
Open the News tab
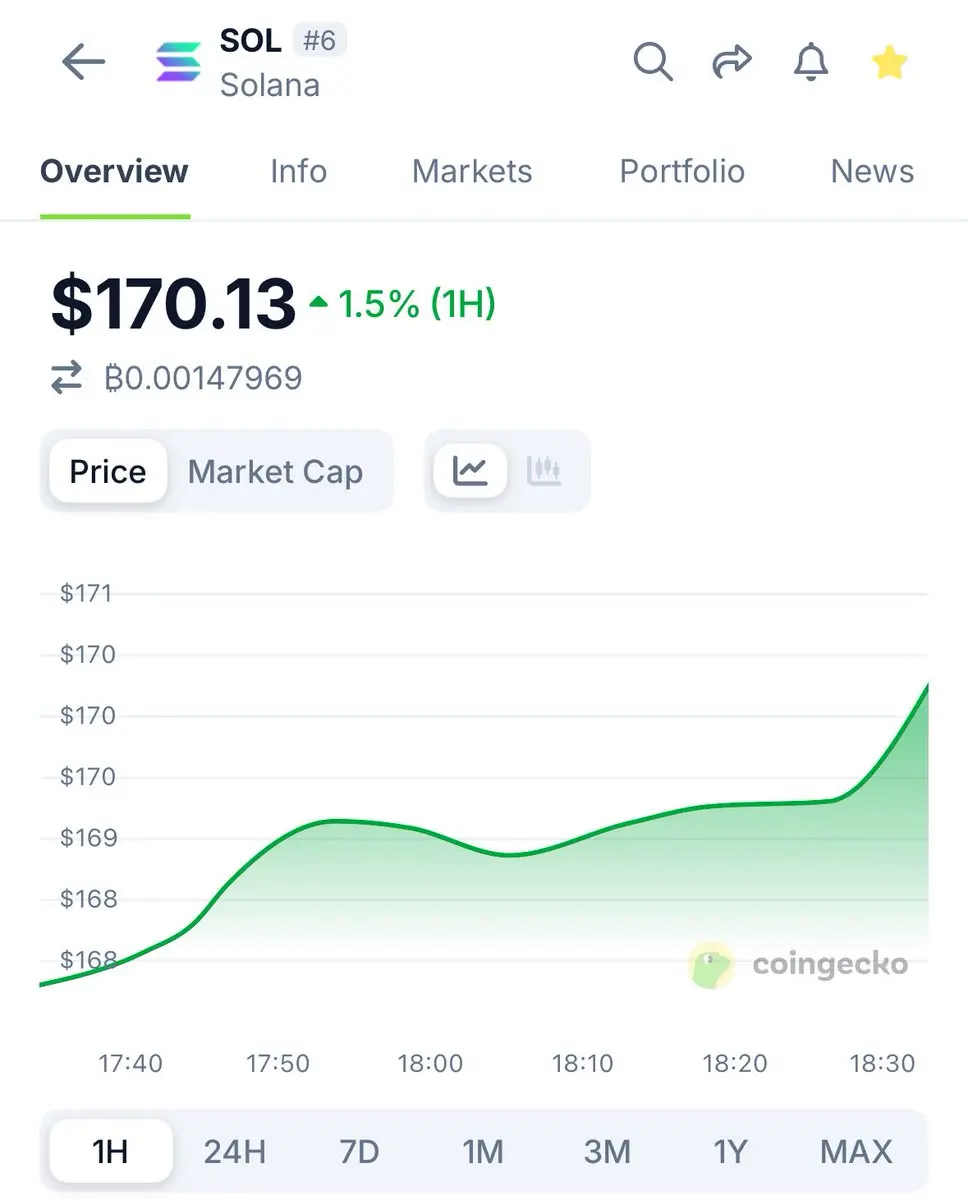click(872, 171)
